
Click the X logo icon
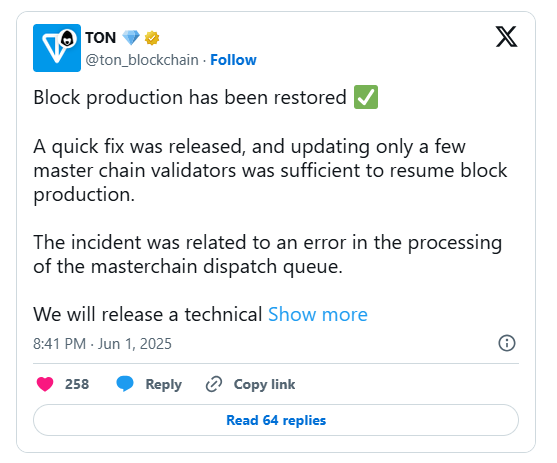507,37
